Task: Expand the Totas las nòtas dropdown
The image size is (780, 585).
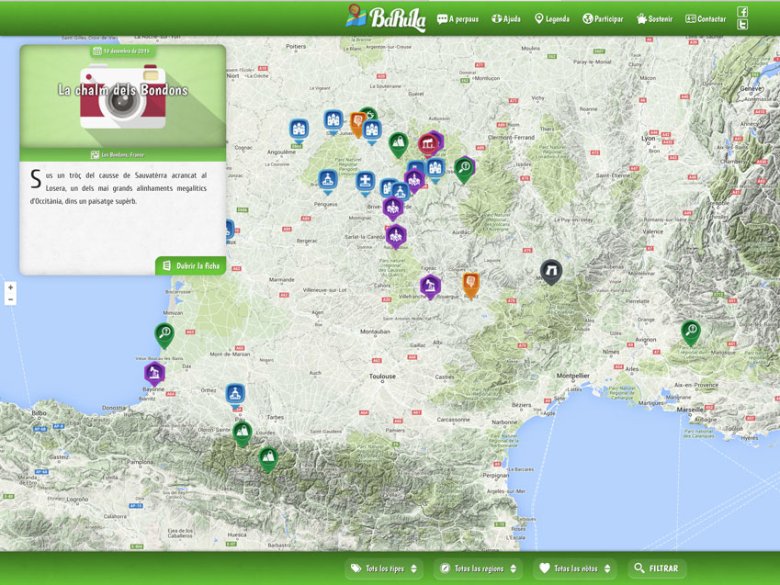Action: [575, 568]
